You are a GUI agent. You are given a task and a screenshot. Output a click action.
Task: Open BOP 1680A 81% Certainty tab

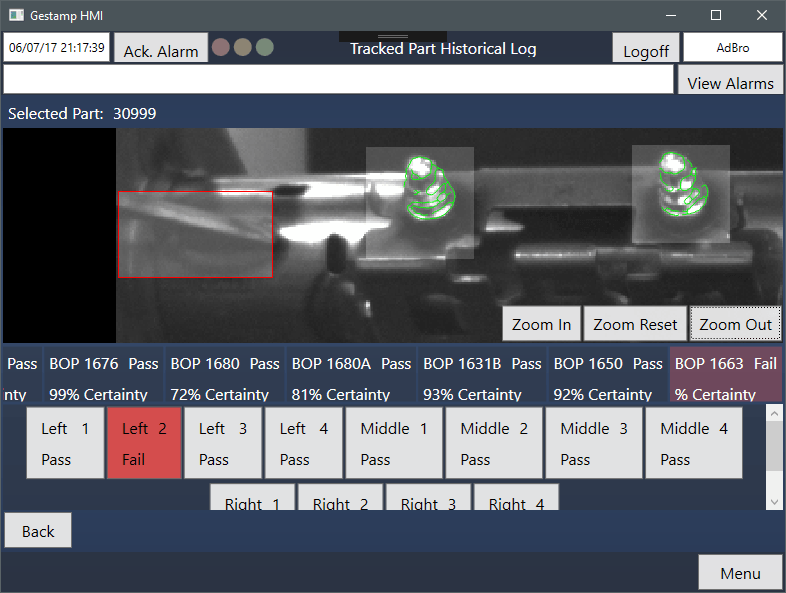point(351,377)
